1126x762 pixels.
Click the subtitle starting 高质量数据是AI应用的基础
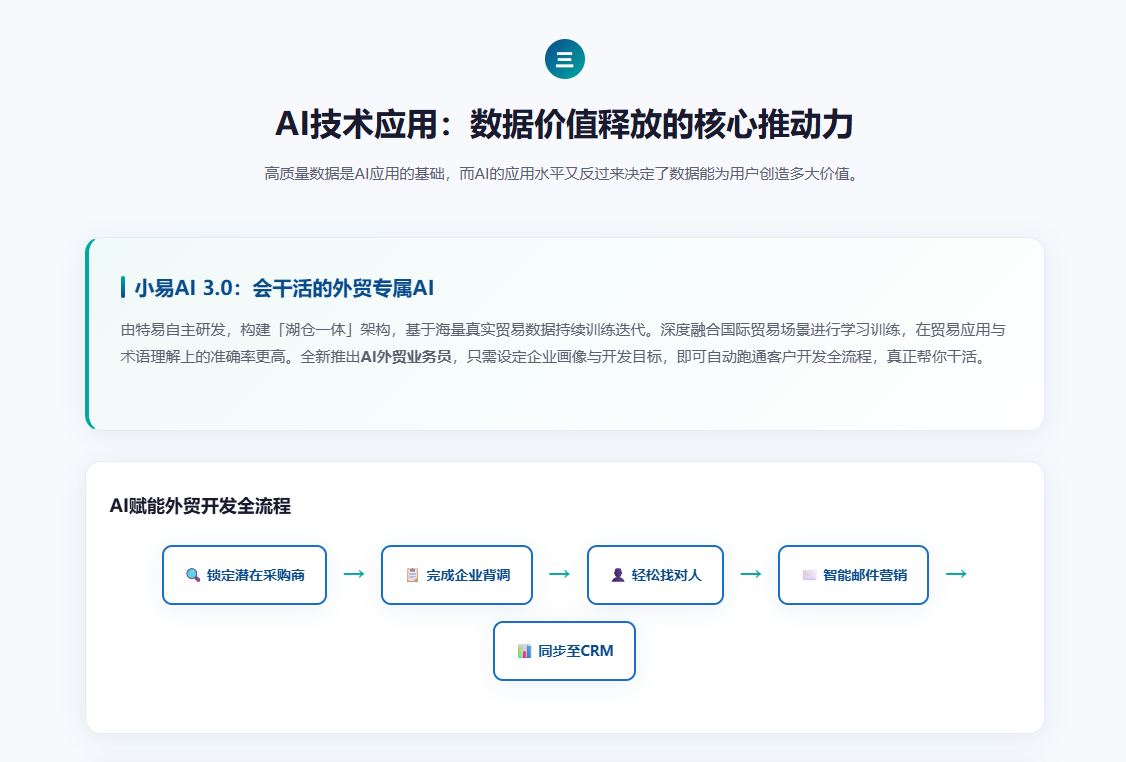point(564,174)
